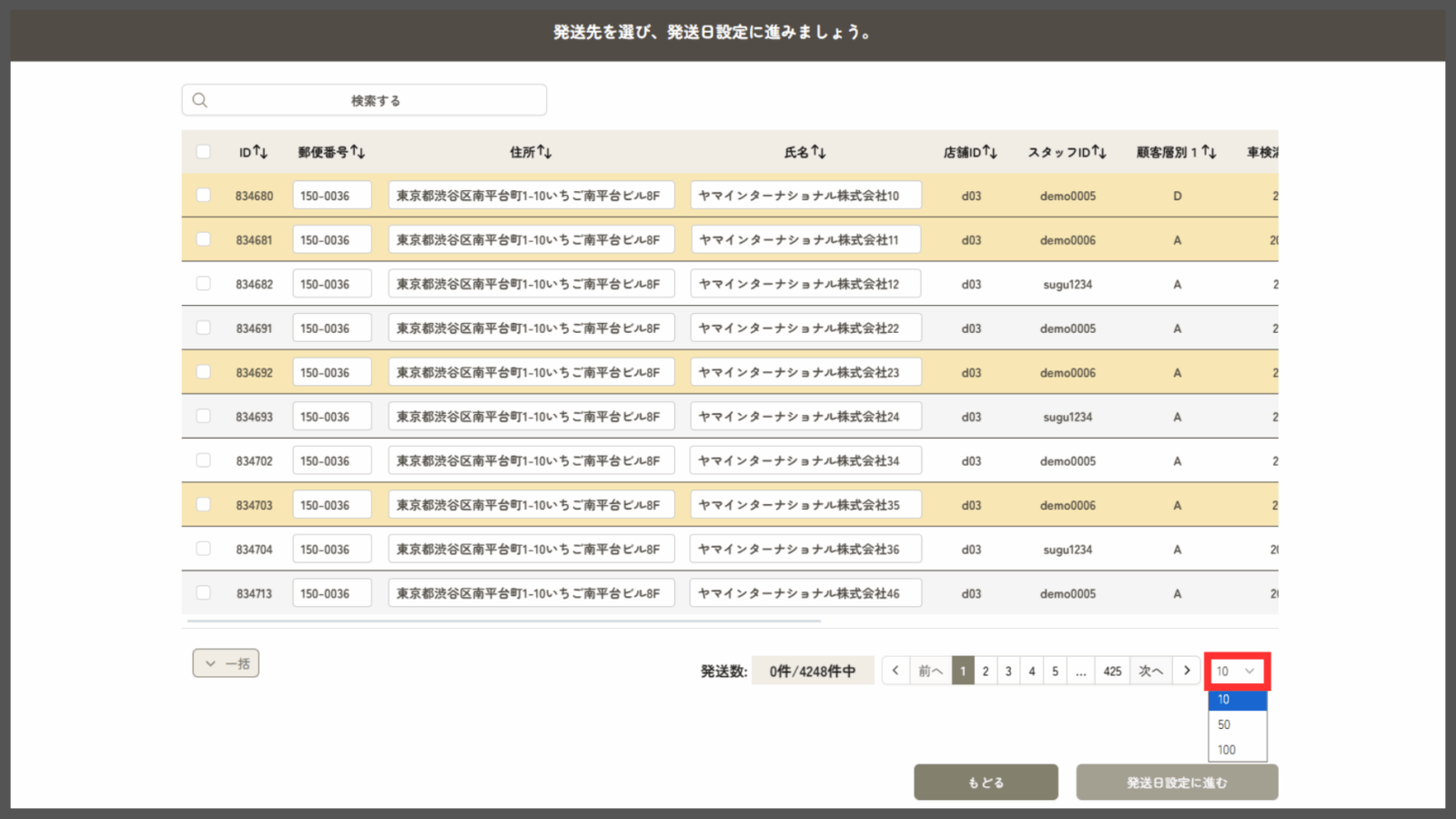Open the 一括 bulk dropdown
Viewport: 1456px width, 819px height.
(x=226, y=663)
